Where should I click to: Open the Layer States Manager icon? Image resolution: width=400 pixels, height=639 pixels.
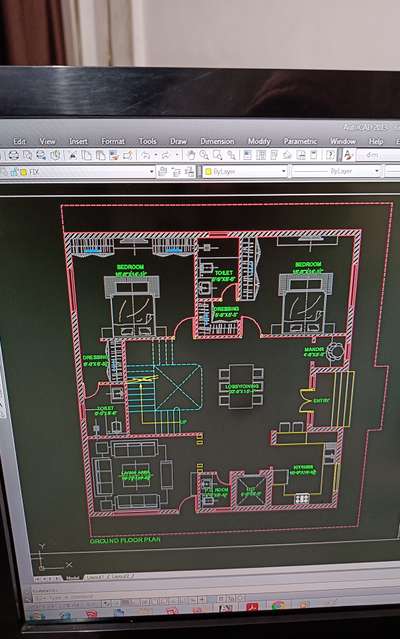(x=189, y=172)
